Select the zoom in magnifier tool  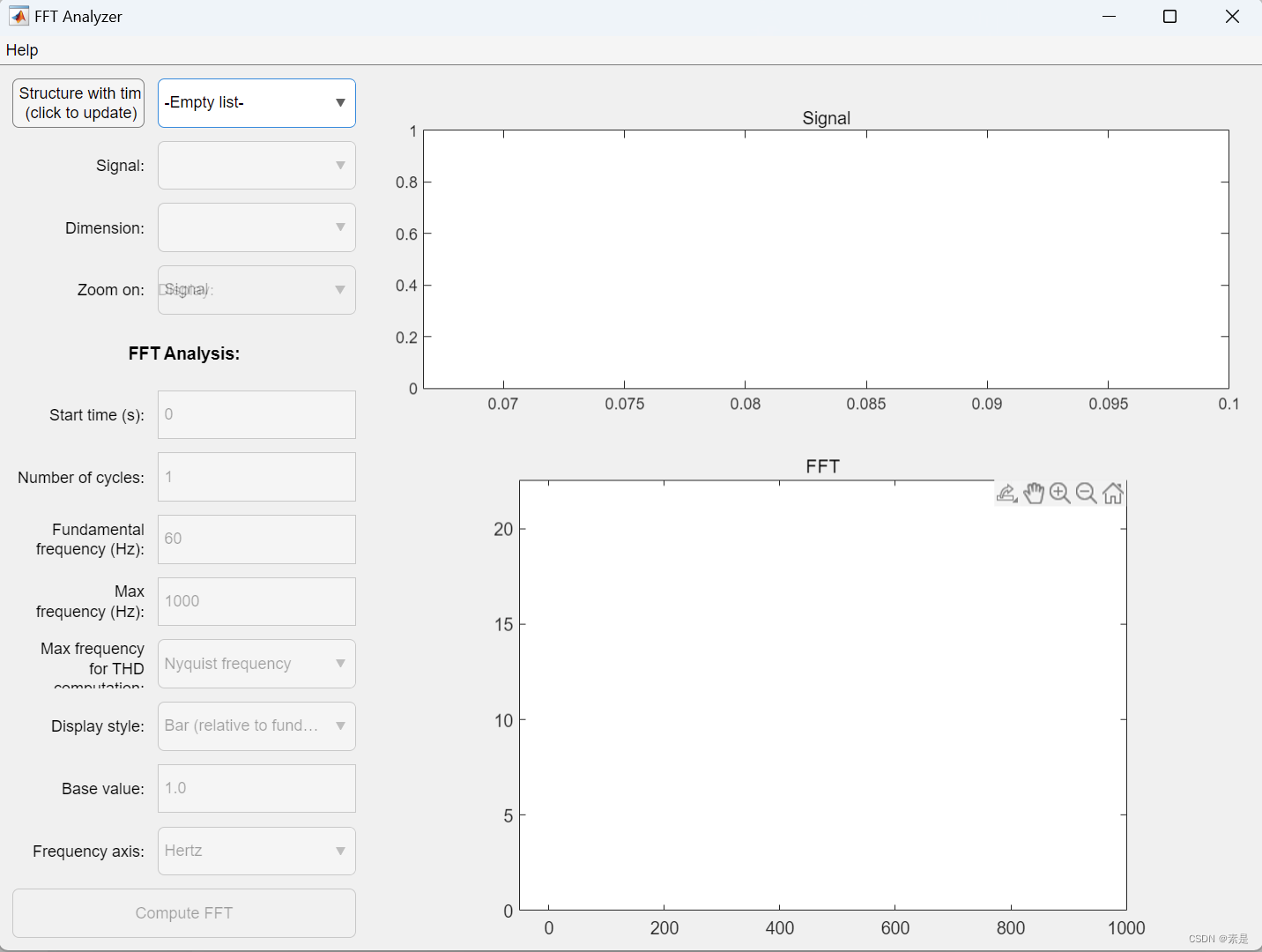click(1060, 493)
